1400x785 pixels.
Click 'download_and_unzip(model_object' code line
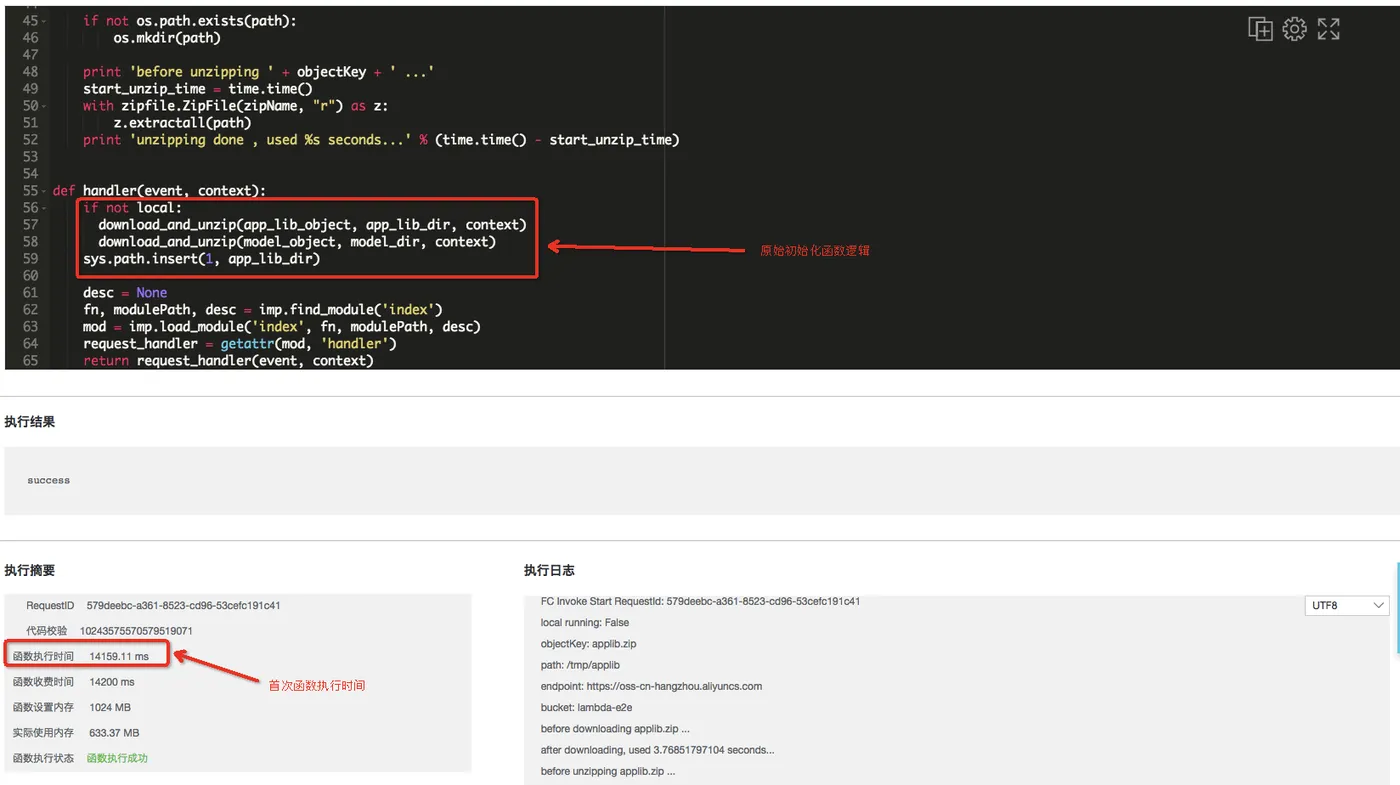[297, 242]
